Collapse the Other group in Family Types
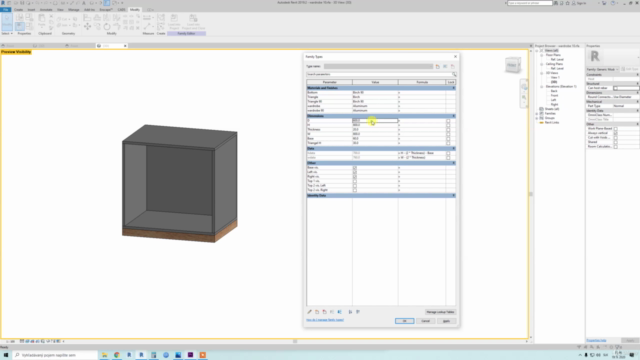The image size is (640, 360). coord(453,163)
